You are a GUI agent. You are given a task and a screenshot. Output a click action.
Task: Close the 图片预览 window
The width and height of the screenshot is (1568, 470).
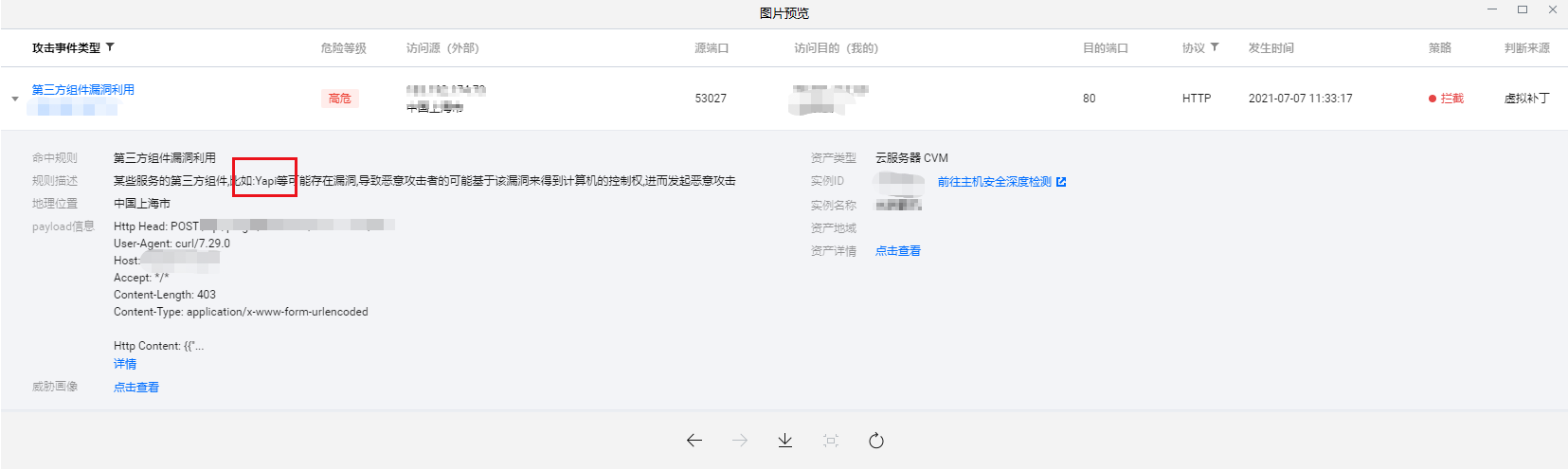tap(1553, 9)
